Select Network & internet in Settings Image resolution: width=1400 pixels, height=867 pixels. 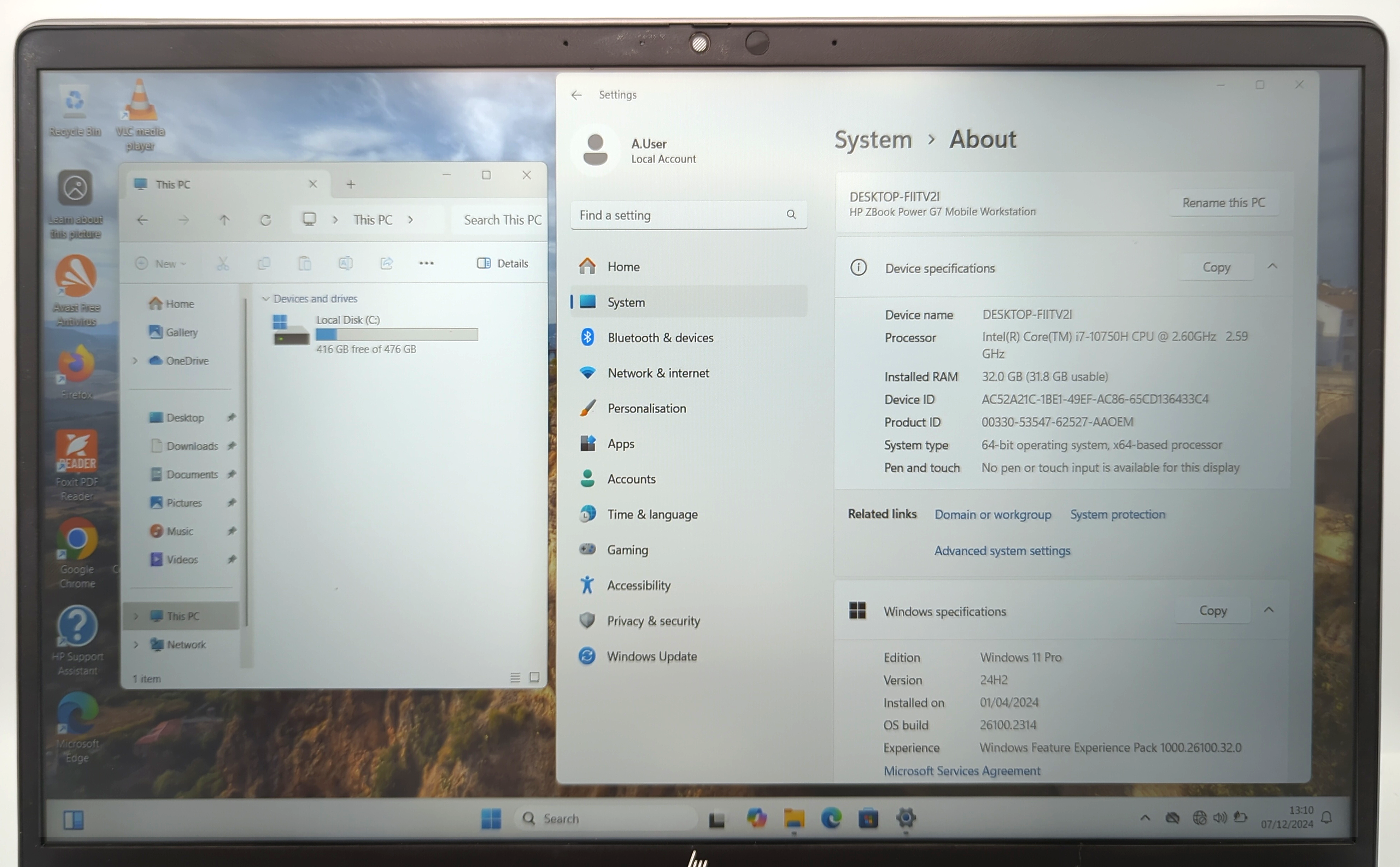coord(689,373)
